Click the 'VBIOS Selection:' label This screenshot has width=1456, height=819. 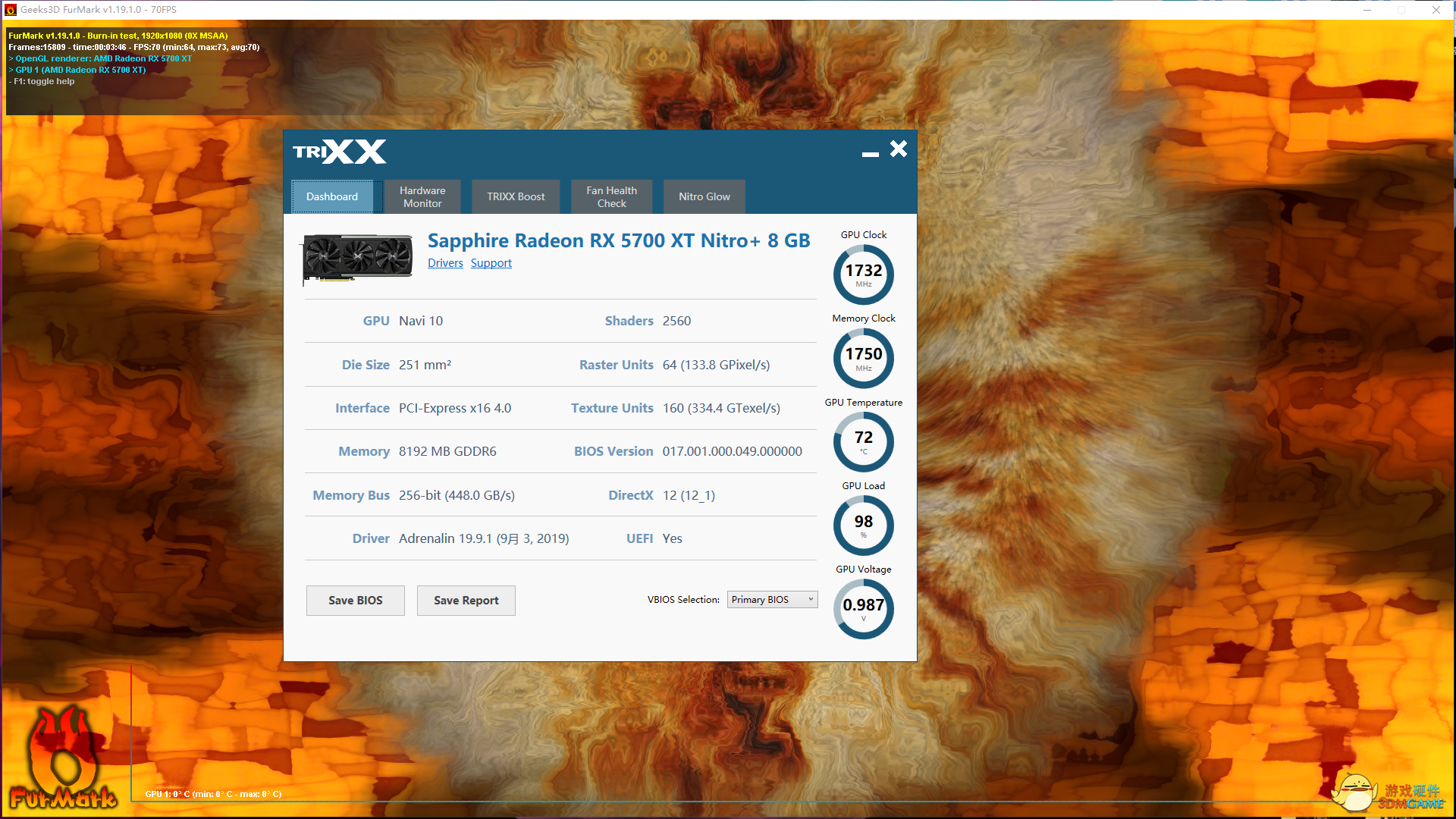tap(683, 599)
